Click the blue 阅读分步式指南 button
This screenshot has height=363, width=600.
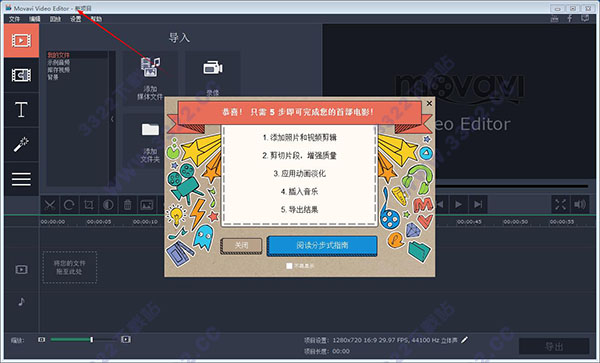322,245
